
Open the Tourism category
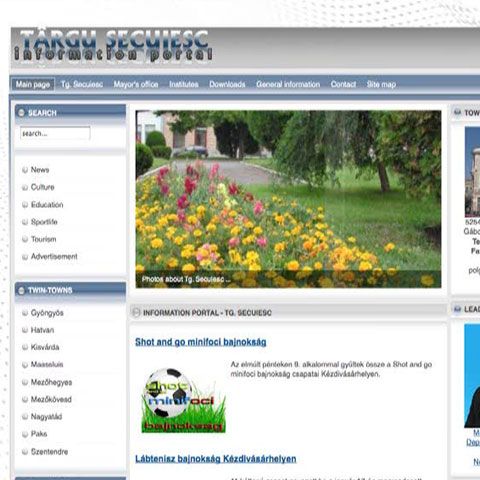tap(43, 239)
